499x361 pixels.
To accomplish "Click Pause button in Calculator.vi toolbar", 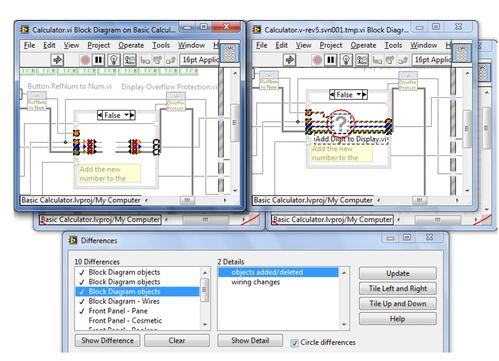I will pyautogui.click(x=98, y=60).
